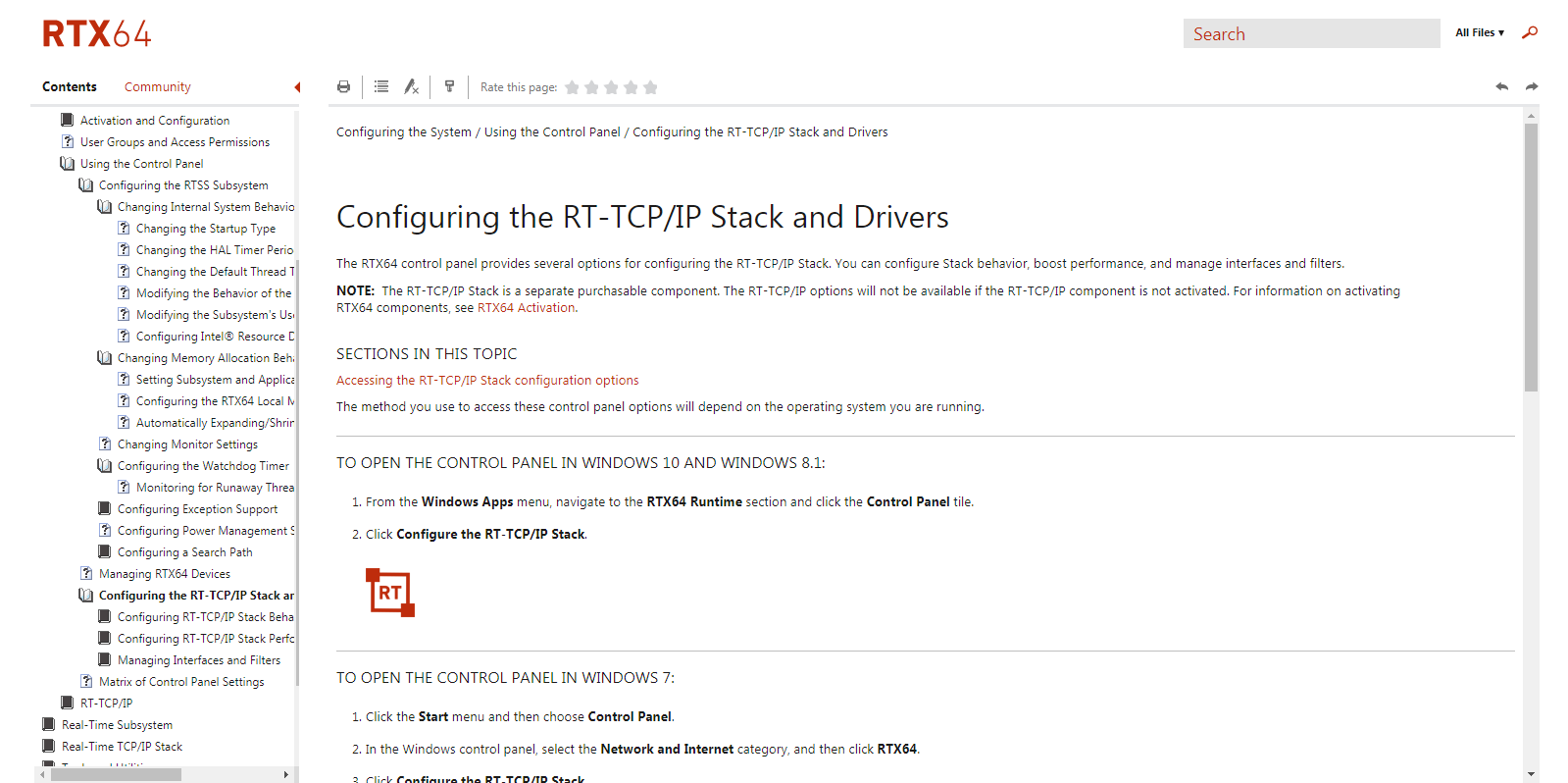Click the sidebar horizontal scrollbar thumb
The height and width of the screenshot is (783, 1568).
pos(116,774)
